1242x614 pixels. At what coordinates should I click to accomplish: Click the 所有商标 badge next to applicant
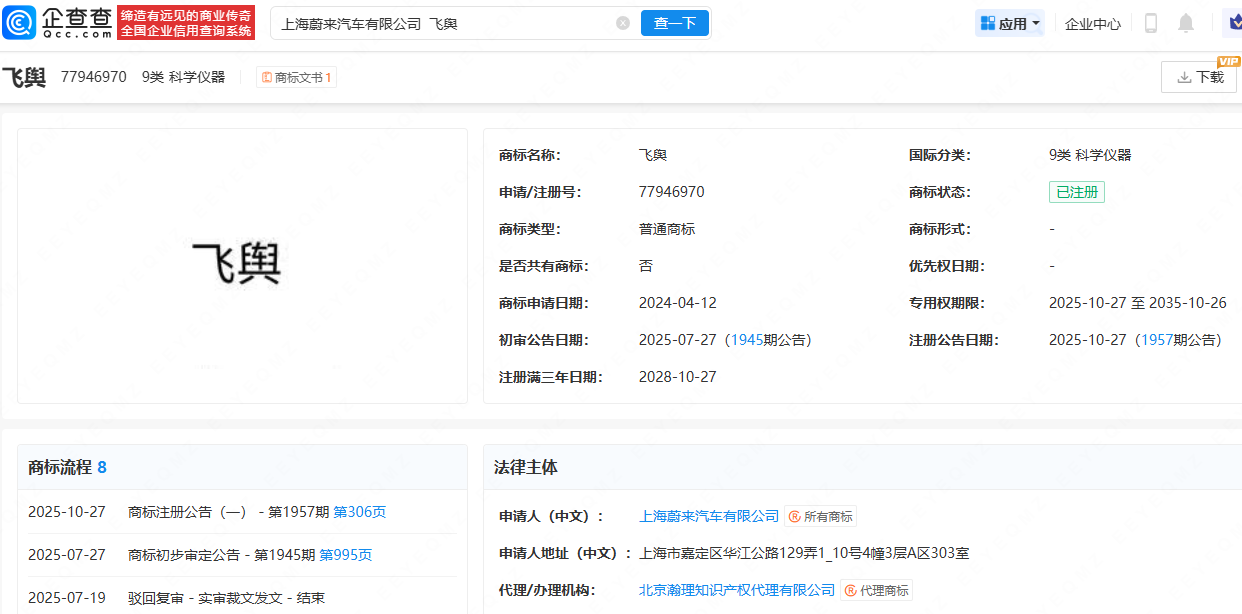[x=821, y=516]
